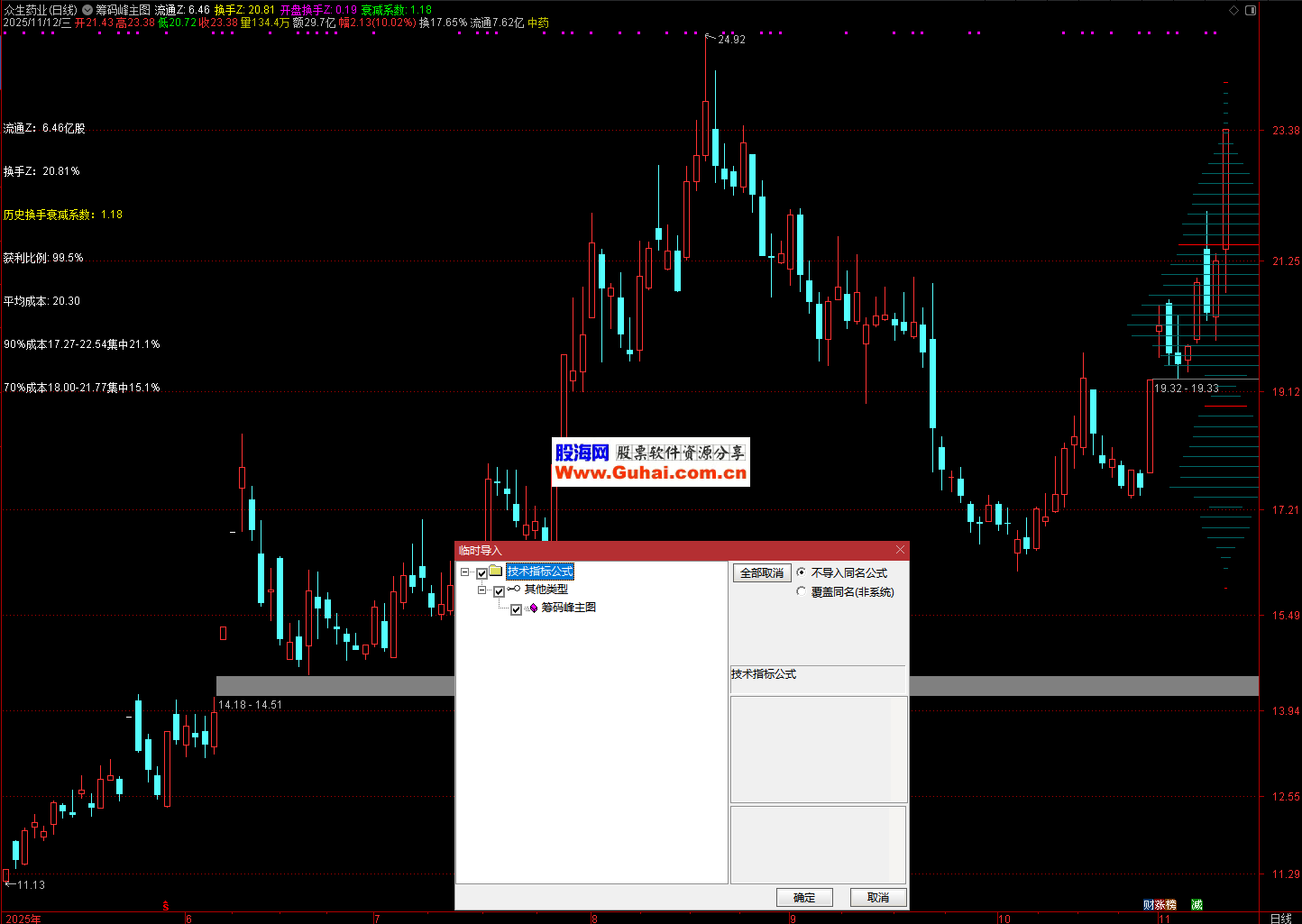
Task: Click the 平均成本: 20.30 label
Action: (41, 301)
